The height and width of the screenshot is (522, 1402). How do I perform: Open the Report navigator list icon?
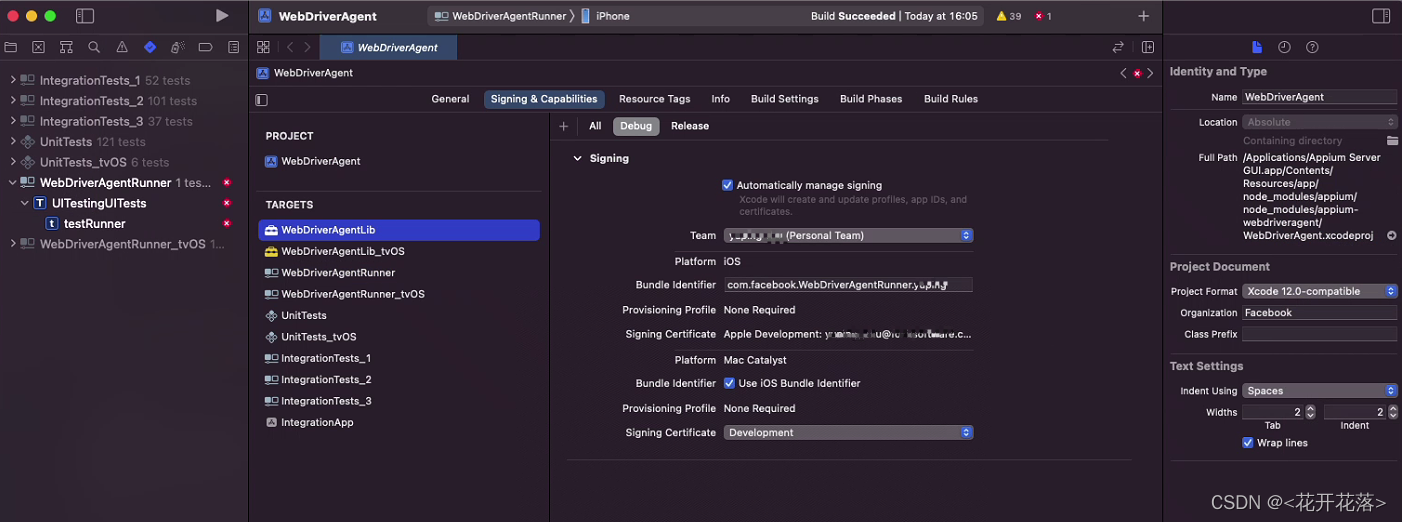click(233, 47)
